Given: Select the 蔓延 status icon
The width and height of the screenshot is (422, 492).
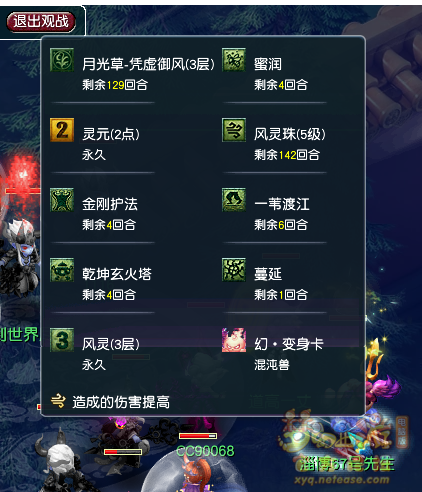Looking at the screenshot, I should click(x=234, y=270).
